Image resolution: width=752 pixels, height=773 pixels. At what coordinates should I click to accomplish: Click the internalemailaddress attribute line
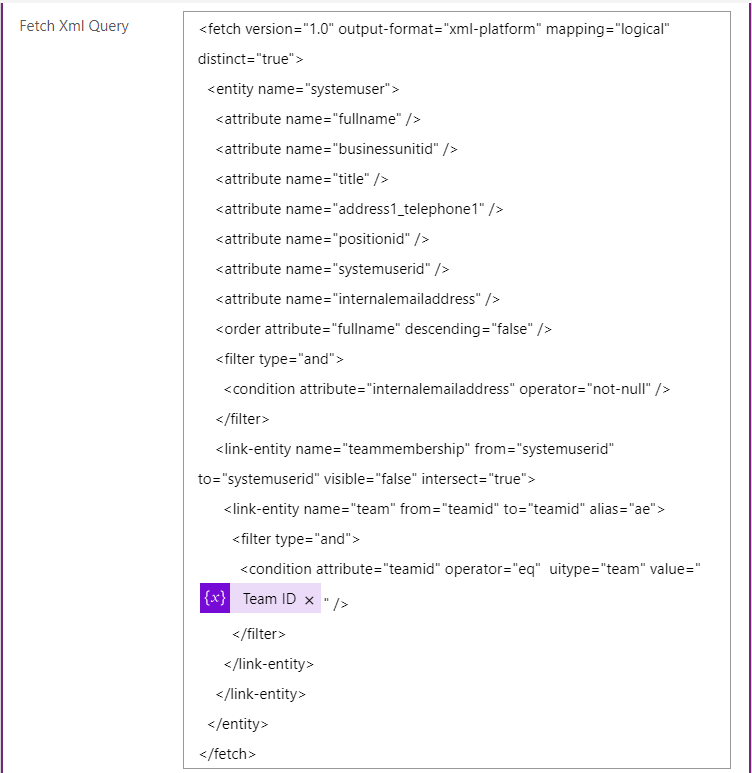point(358,299)
